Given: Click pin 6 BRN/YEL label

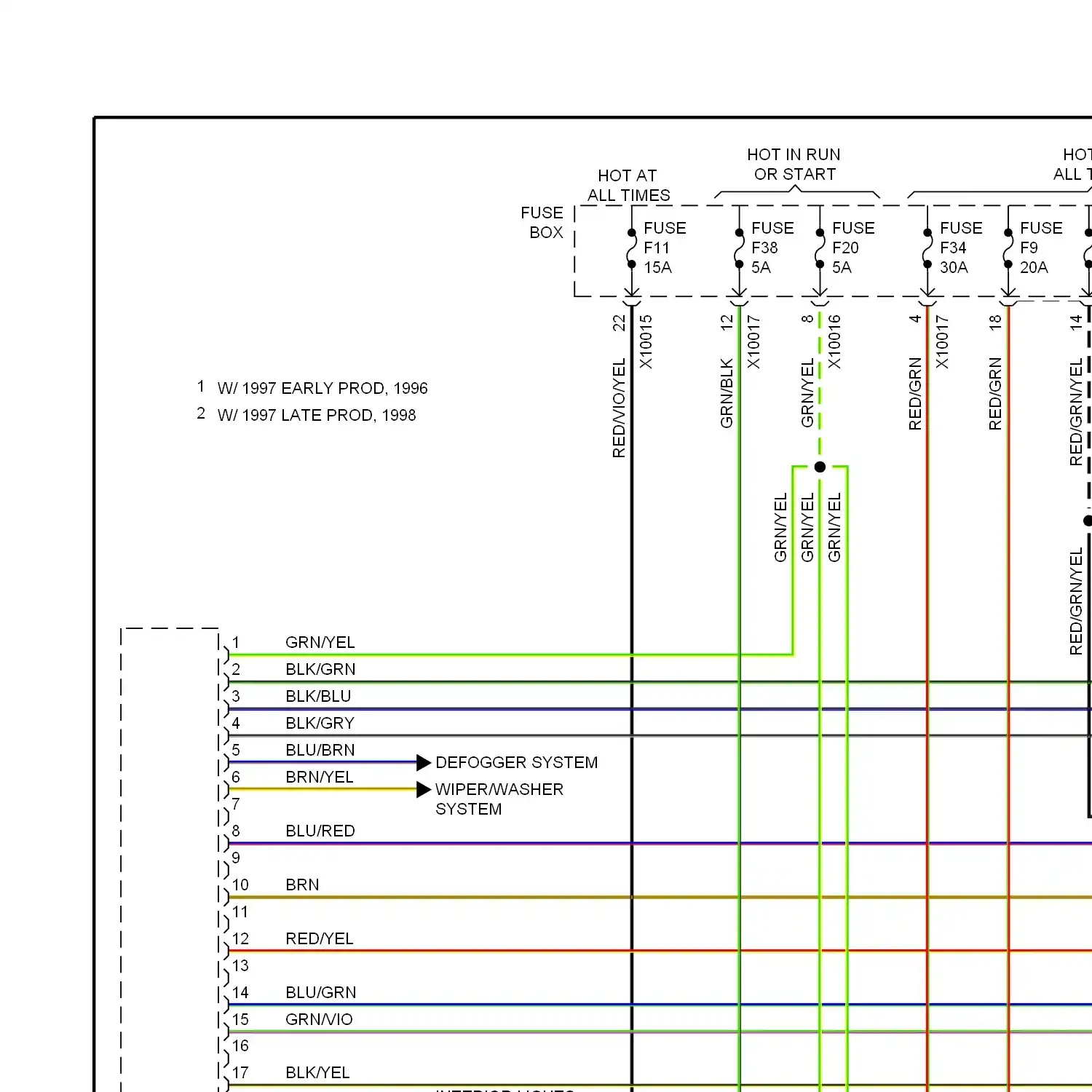Looking at the screenshot, I should click(x=320, y=777).
